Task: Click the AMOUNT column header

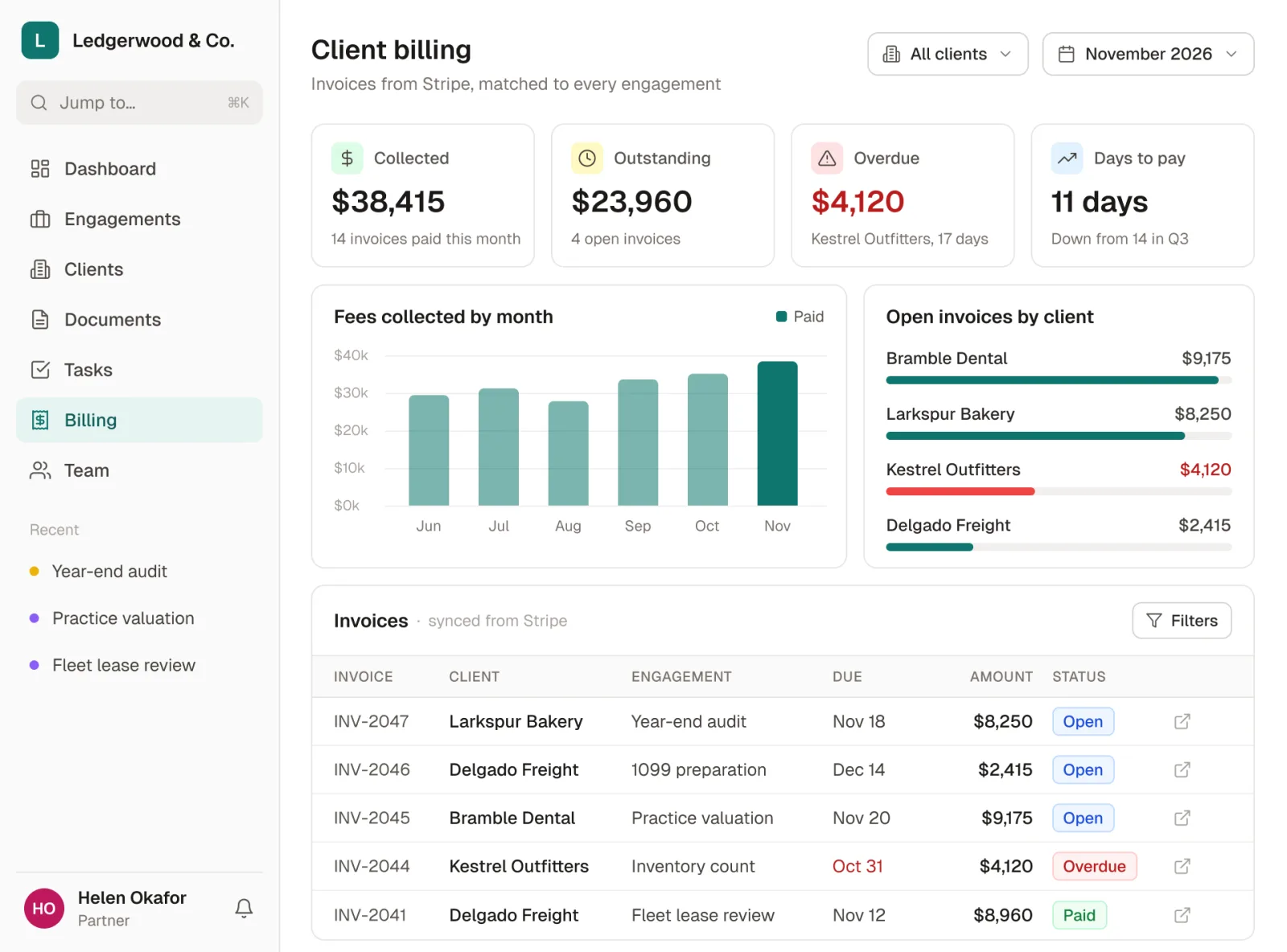Action: [x=1001, y=677]
